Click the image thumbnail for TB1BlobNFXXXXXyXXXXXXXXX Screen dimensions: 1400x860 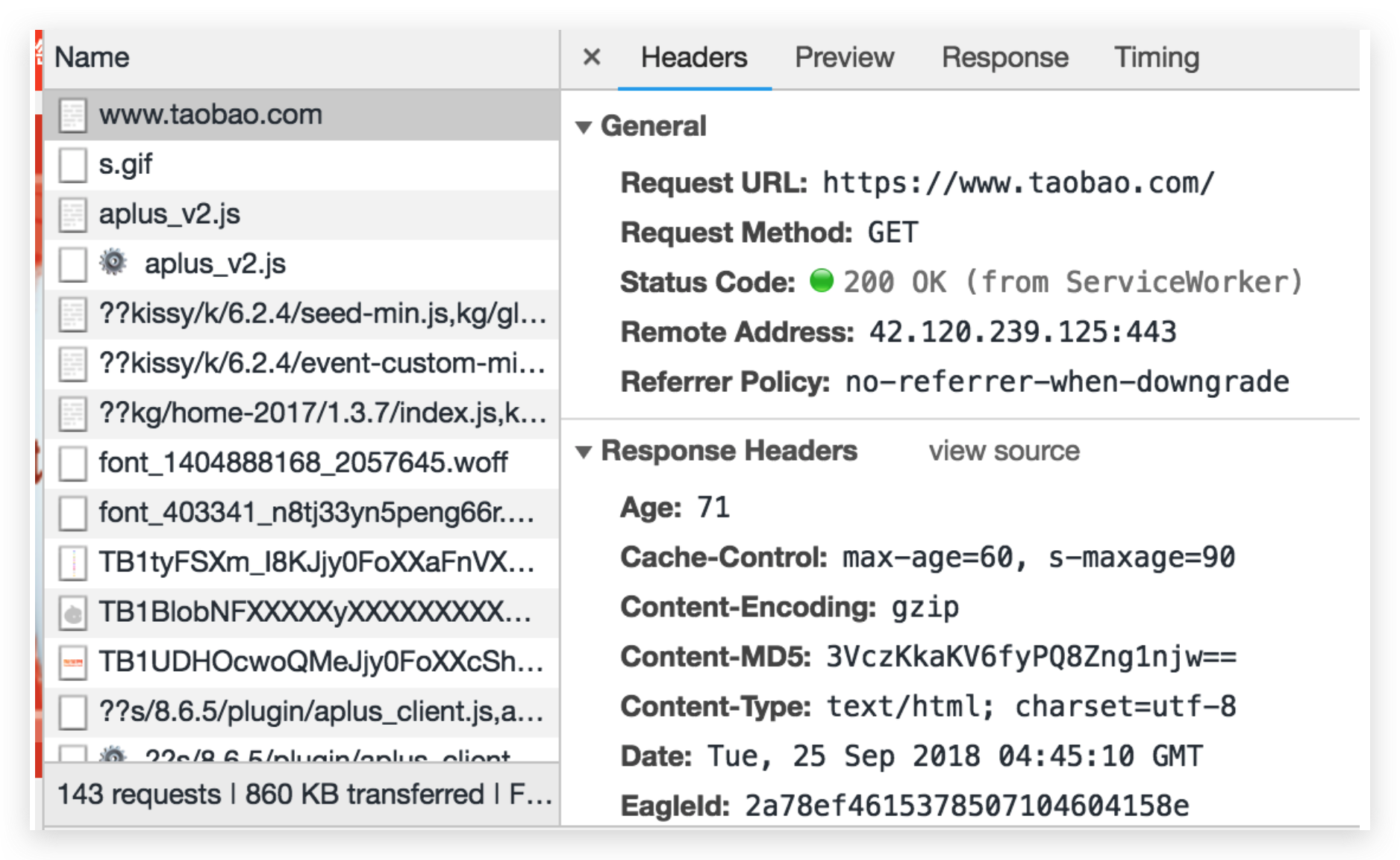73,613
